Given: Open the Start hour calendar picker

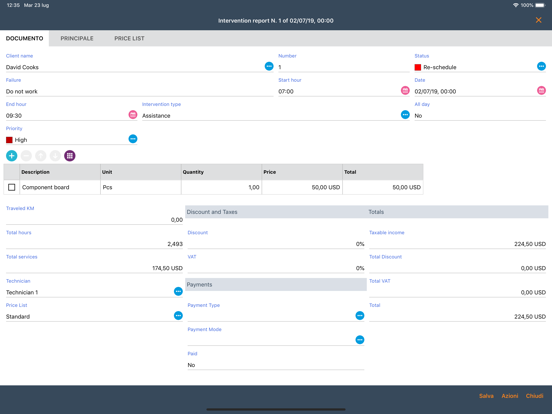Looking at the screenshot, I should (x=405, y=90).
